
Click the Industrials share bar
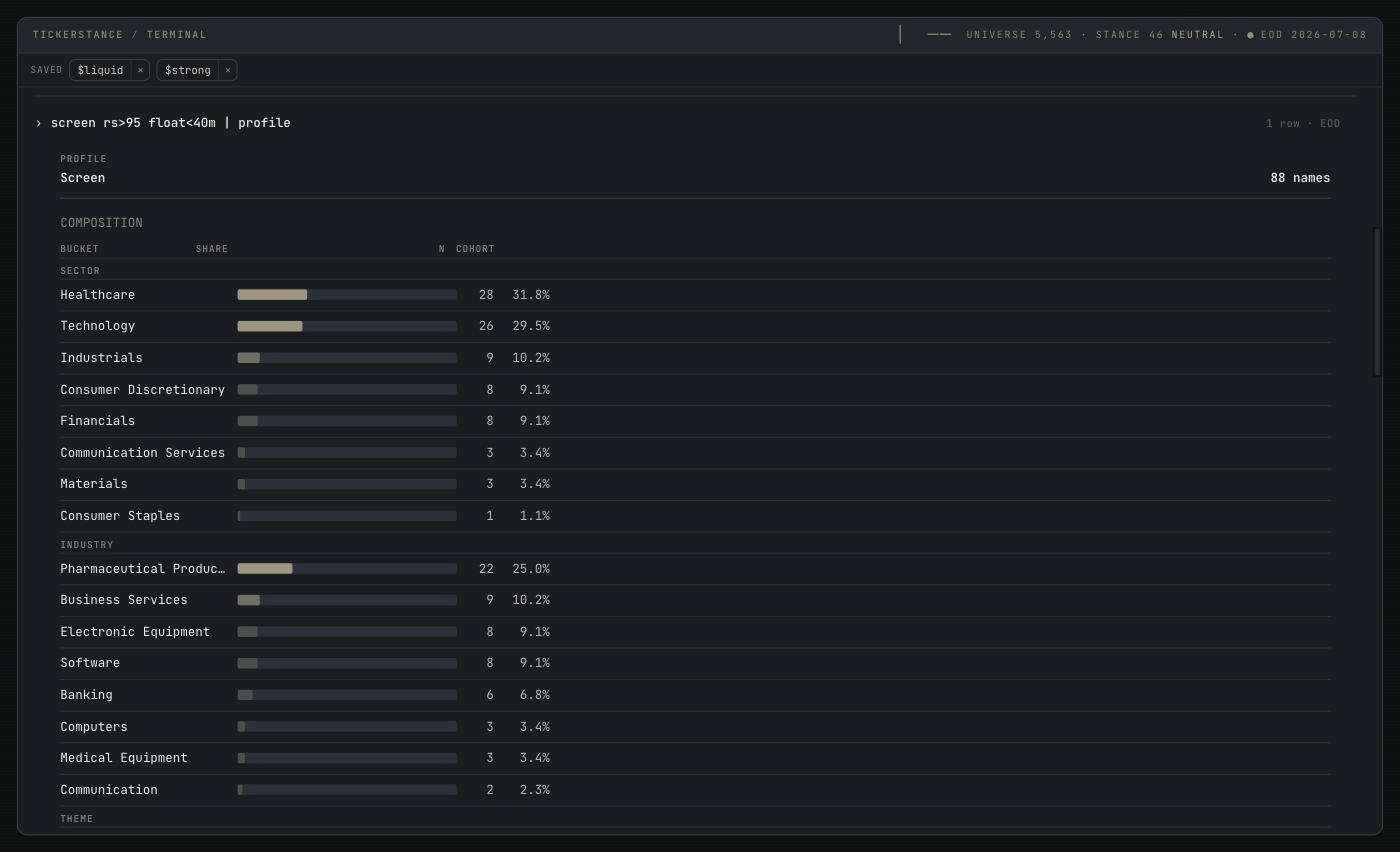(x=347, y=358)
